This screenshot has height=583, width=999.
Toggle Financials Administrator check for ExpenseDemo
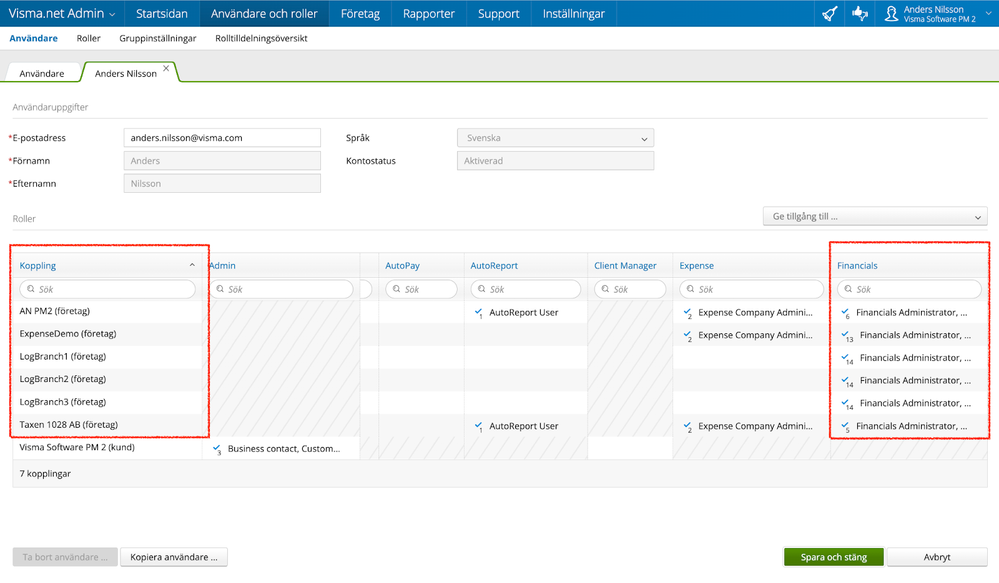[847, 335]
